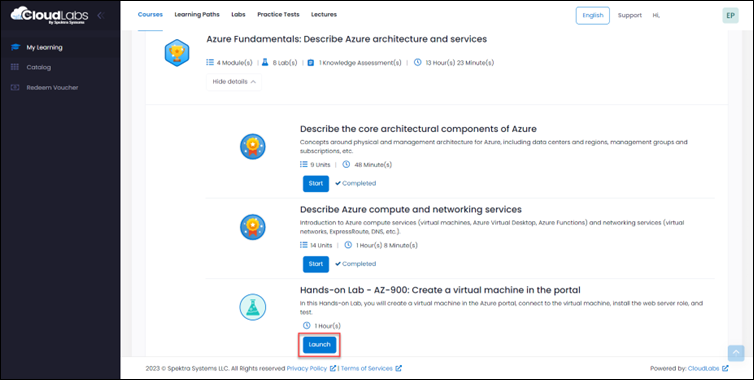Open the English language selector

pyautogui.click(x=592, y=15)
